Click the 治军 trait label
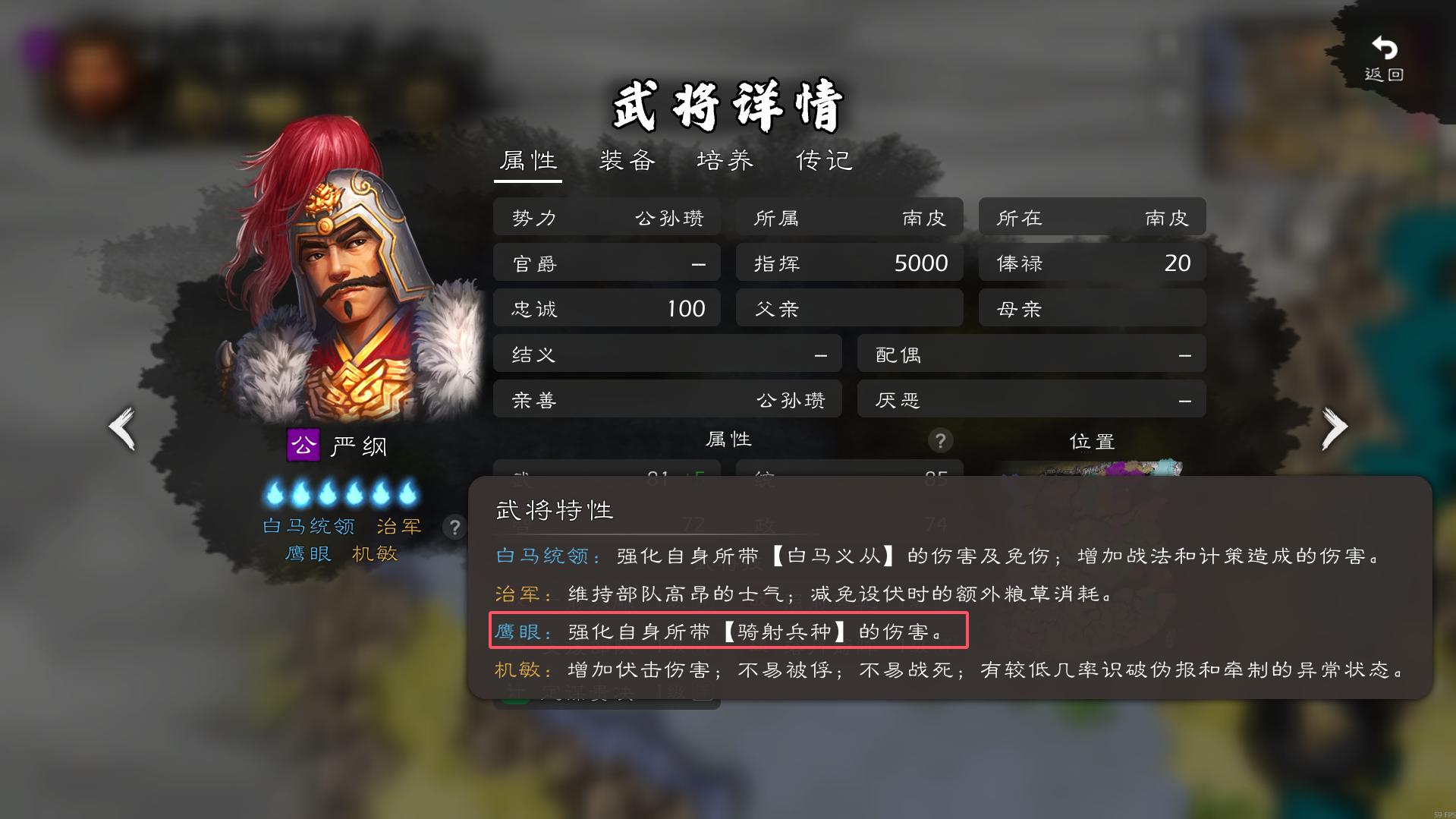 click(x=399, y=526)
